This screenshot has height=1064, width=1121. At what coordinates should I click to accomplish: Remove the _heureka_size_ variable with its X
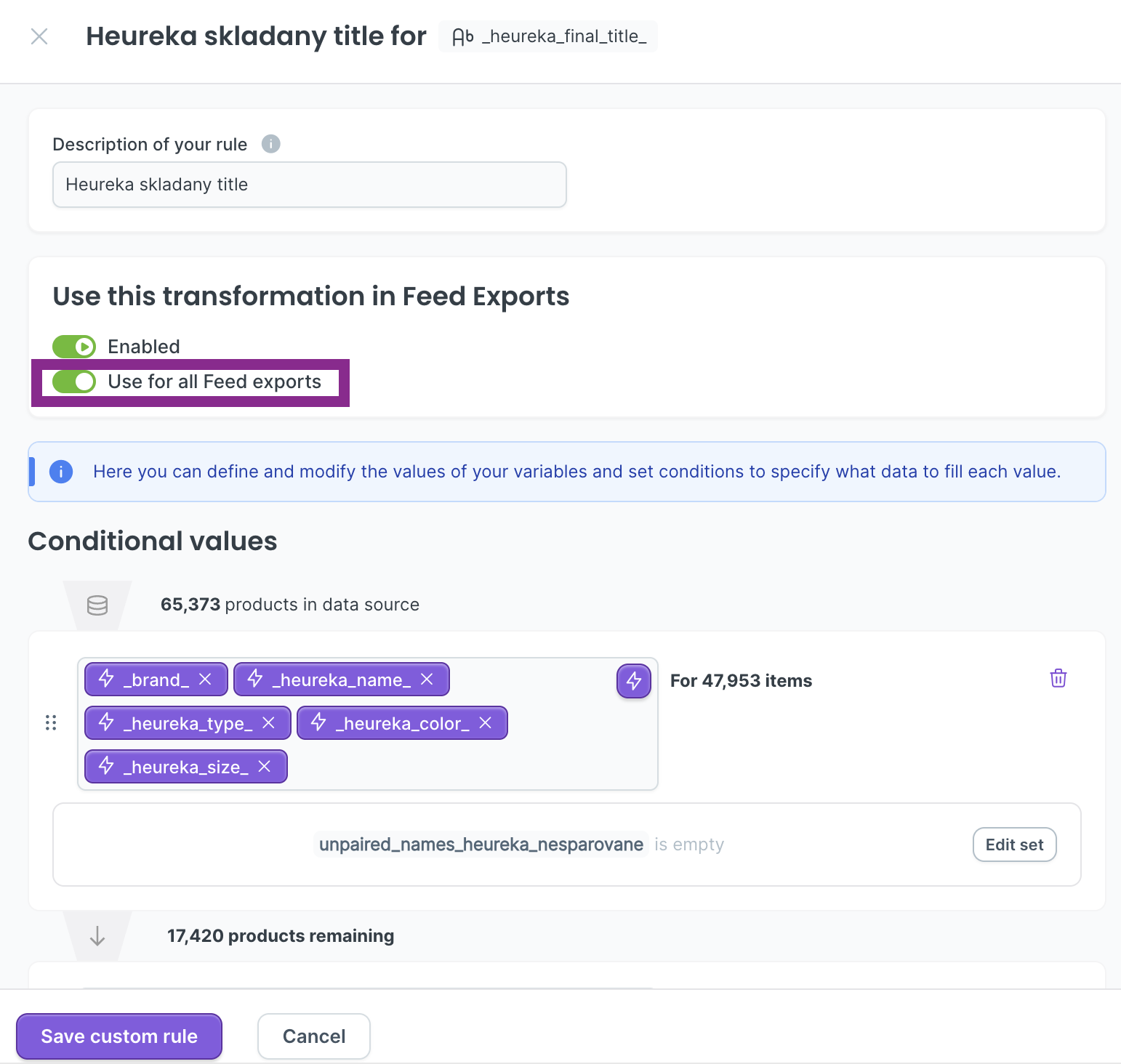266,766
